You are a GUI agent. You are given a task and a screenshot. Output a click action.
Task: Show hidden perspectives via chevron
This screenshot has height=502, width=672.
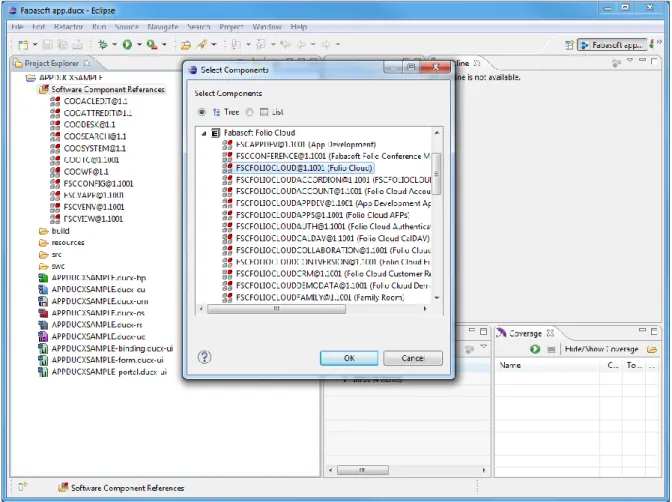coord(659,42)
